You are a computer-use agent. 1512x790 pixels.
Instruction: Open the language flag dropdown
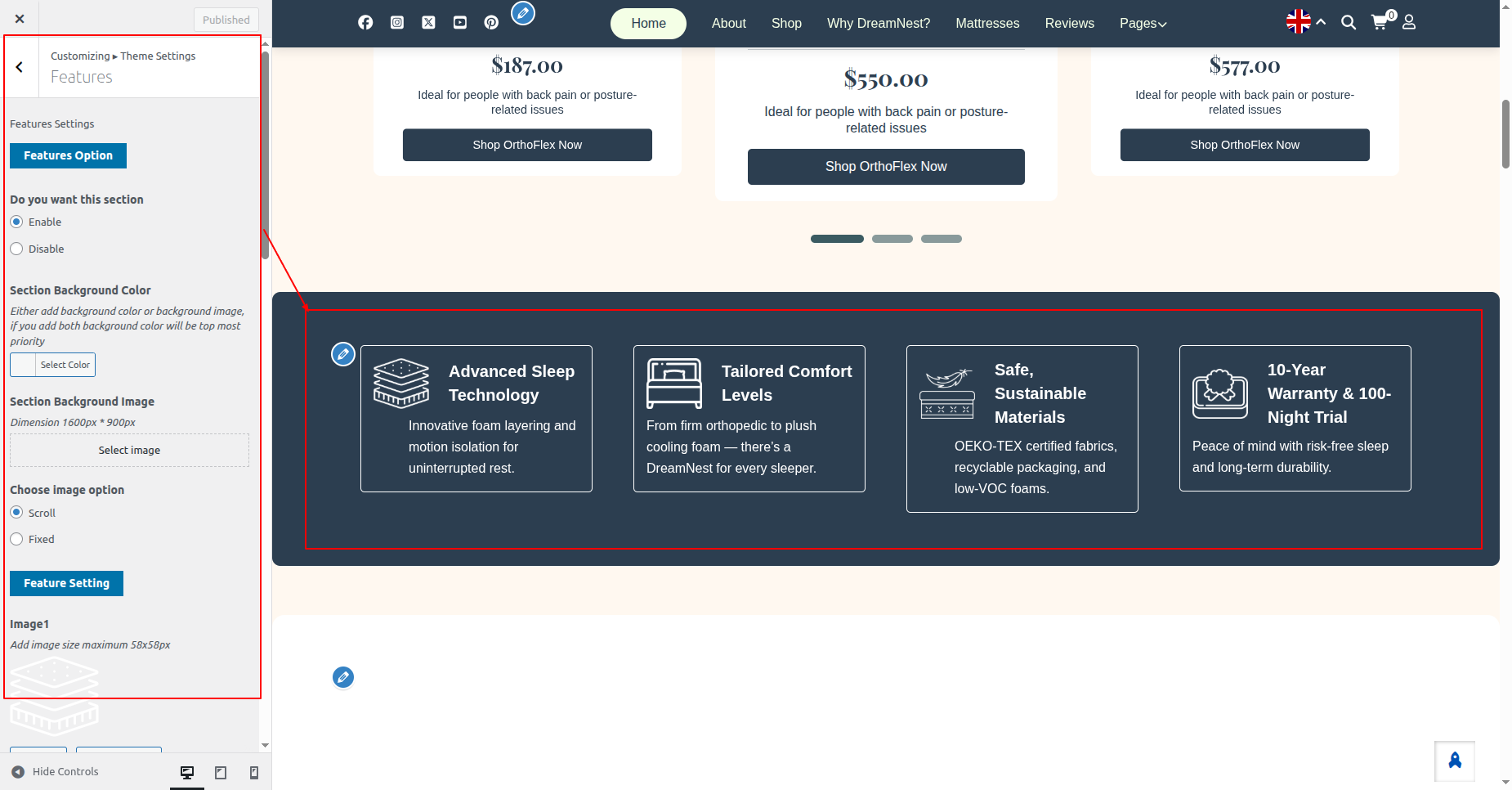coord(1305,22)
